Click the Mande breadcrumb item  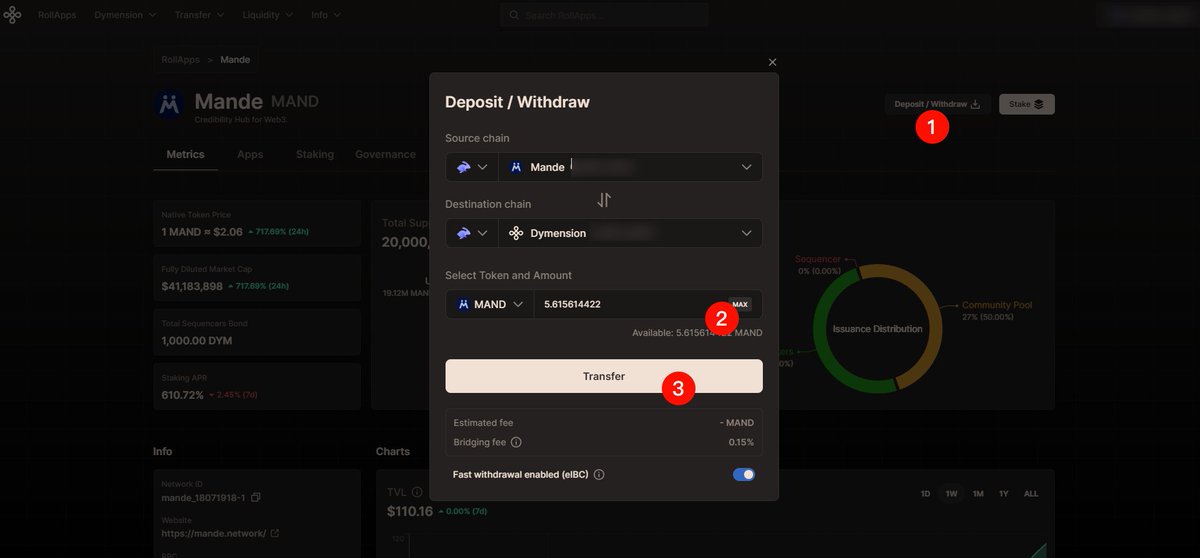[235, 60]
